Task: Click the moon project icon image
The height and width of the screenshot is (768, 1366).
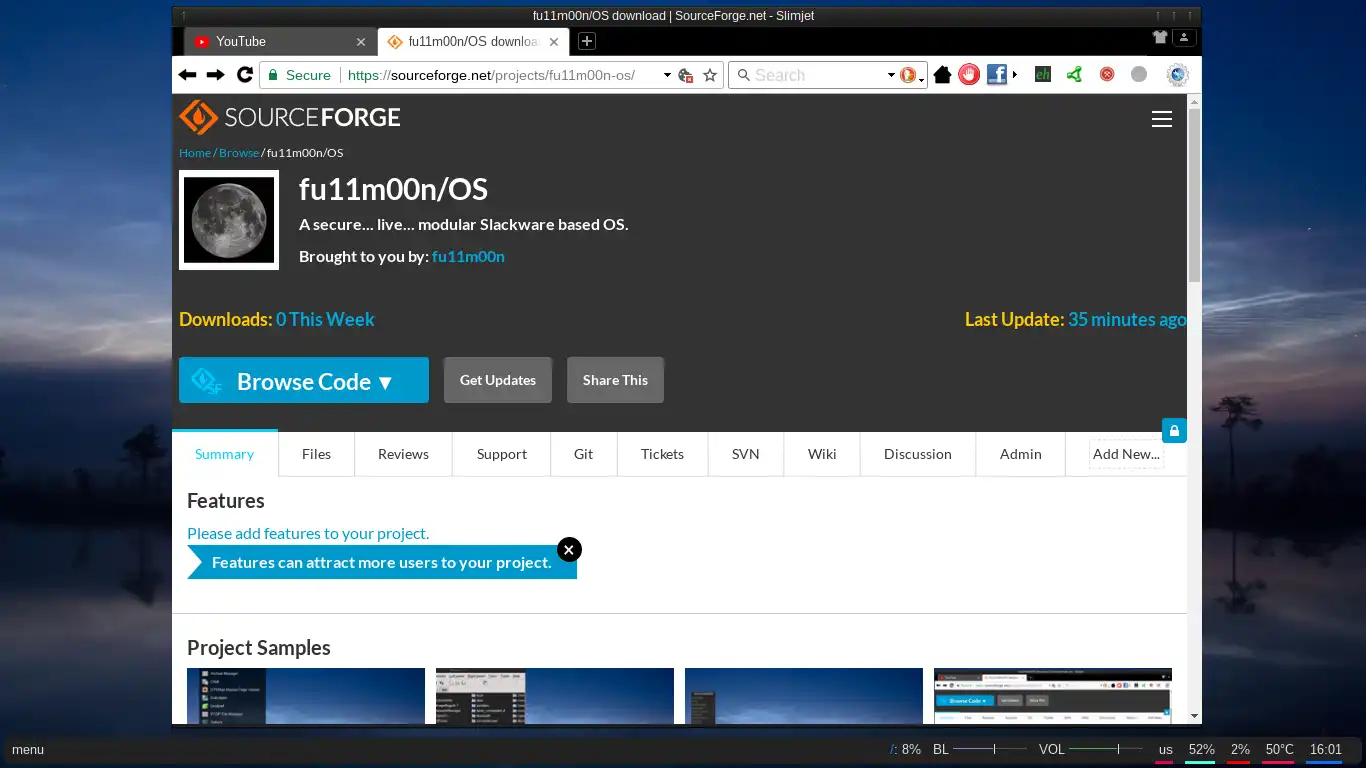Action: pyautogui.click(x=229, y=220)
